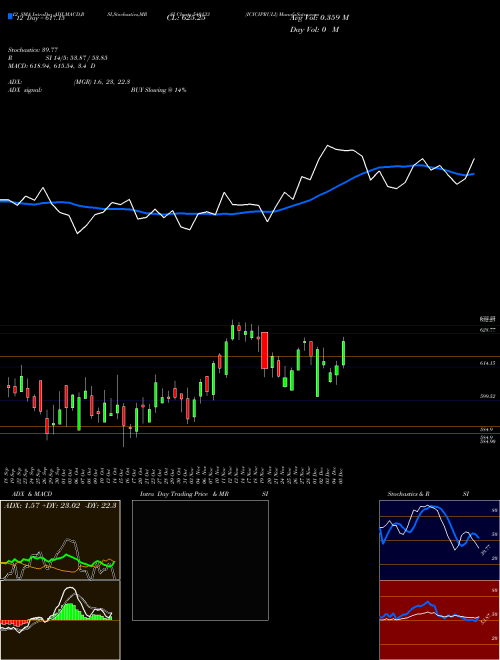Click the empty intraday trading price panel

[x=200, y=560]
